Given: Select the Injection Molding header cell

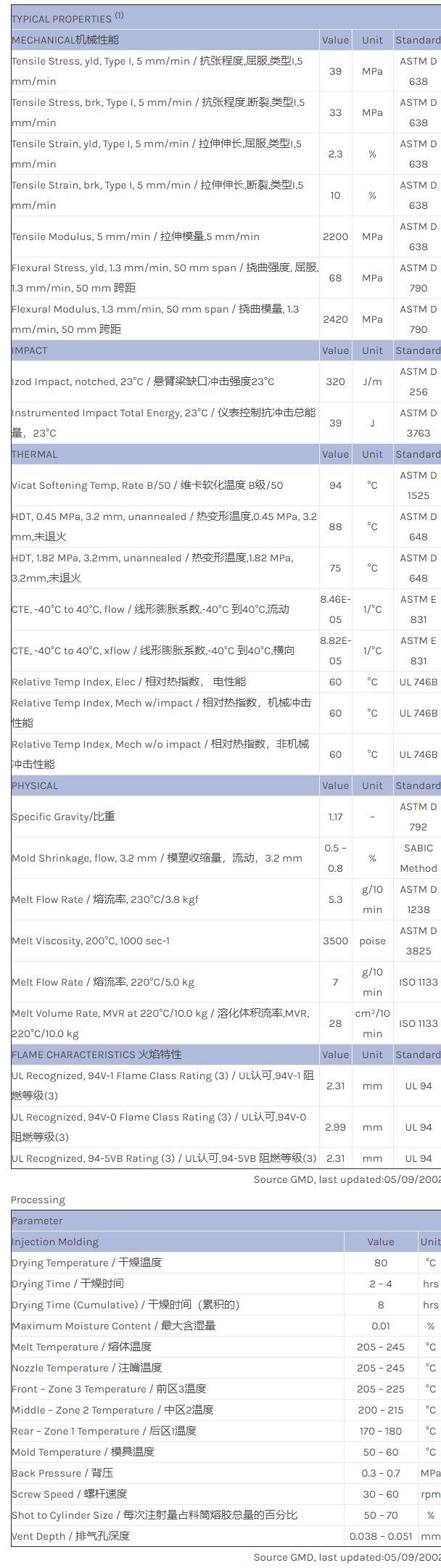Looking at the screenshot, I should (x=55, y=1242).
